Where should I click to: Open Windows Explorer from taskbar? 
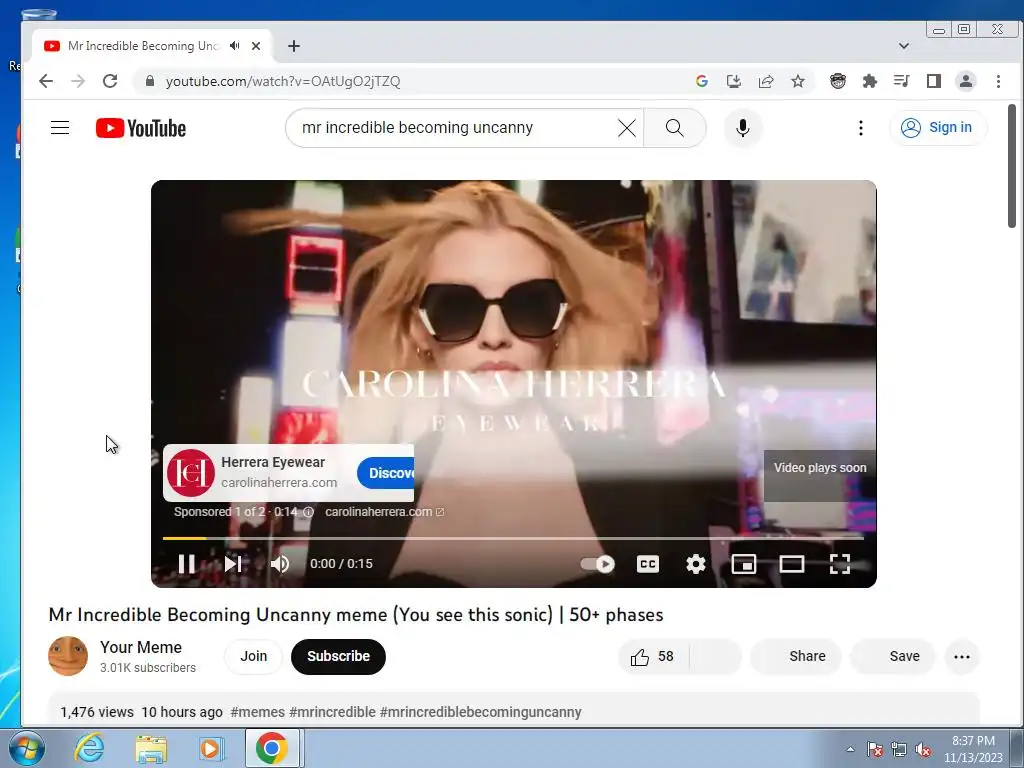click(151, 748)
